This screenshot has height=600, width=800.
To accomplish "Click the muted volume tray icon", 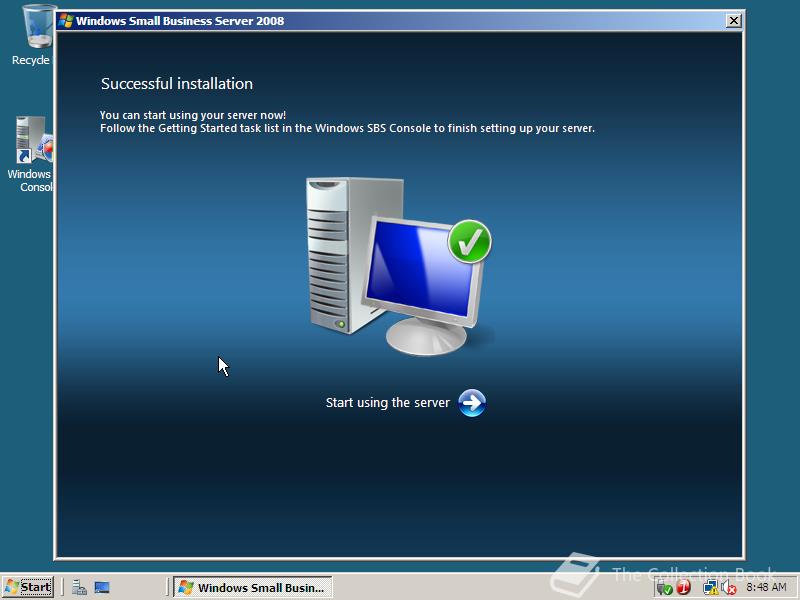I will tap(729, 588).
